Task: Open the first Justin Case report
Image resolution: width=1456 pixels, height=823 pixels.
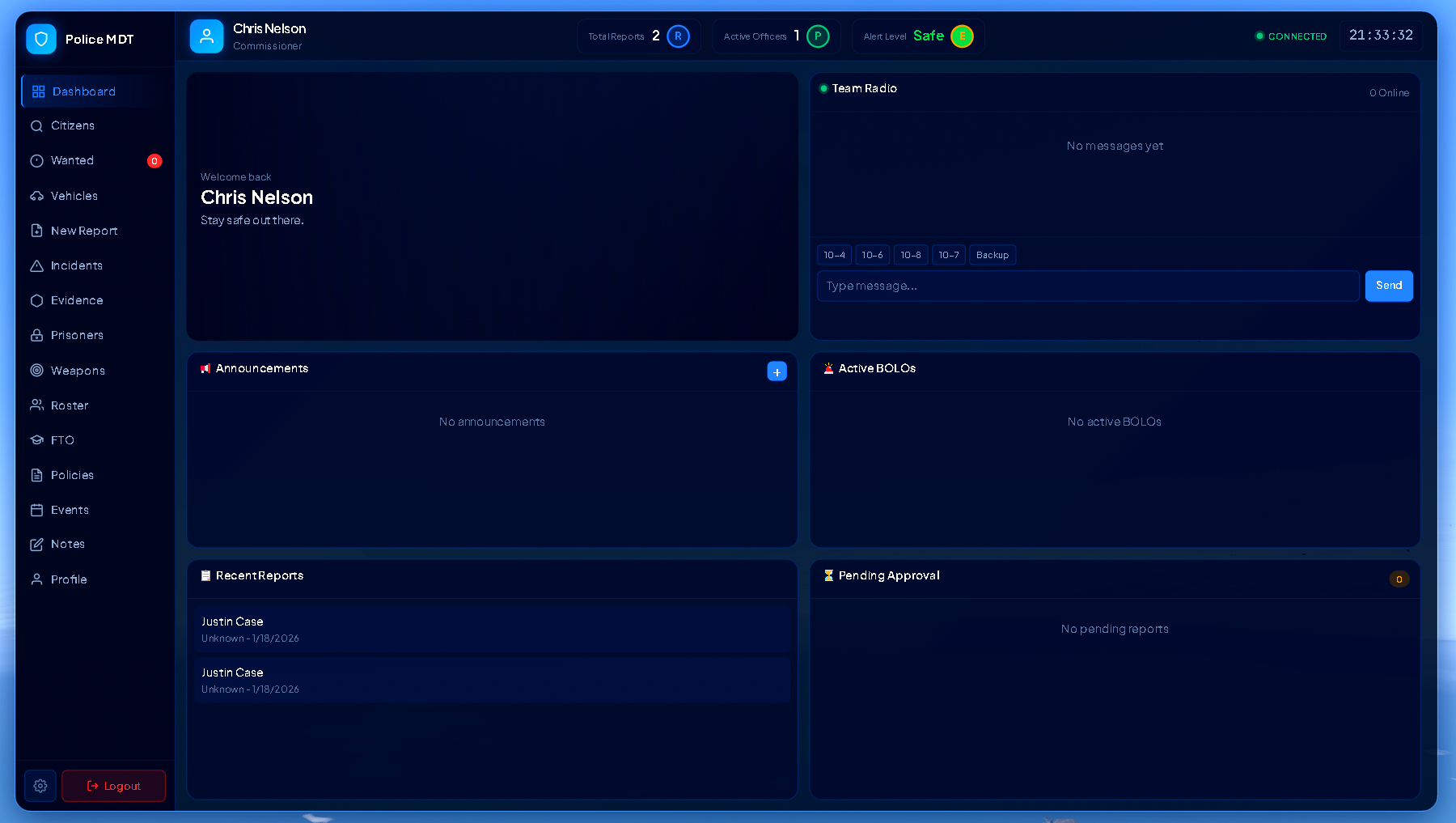Action: pos(492,629)
